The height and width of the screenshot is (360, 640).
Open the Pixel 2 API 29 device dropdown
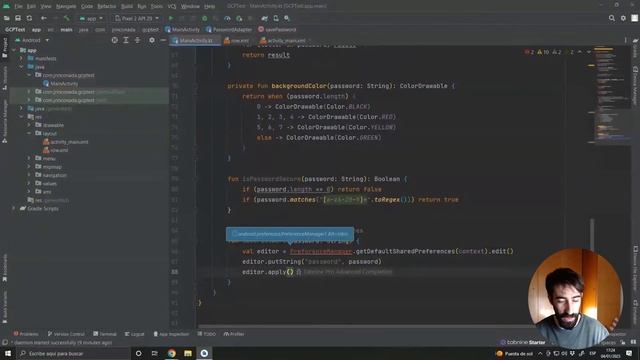click(137, 18)
